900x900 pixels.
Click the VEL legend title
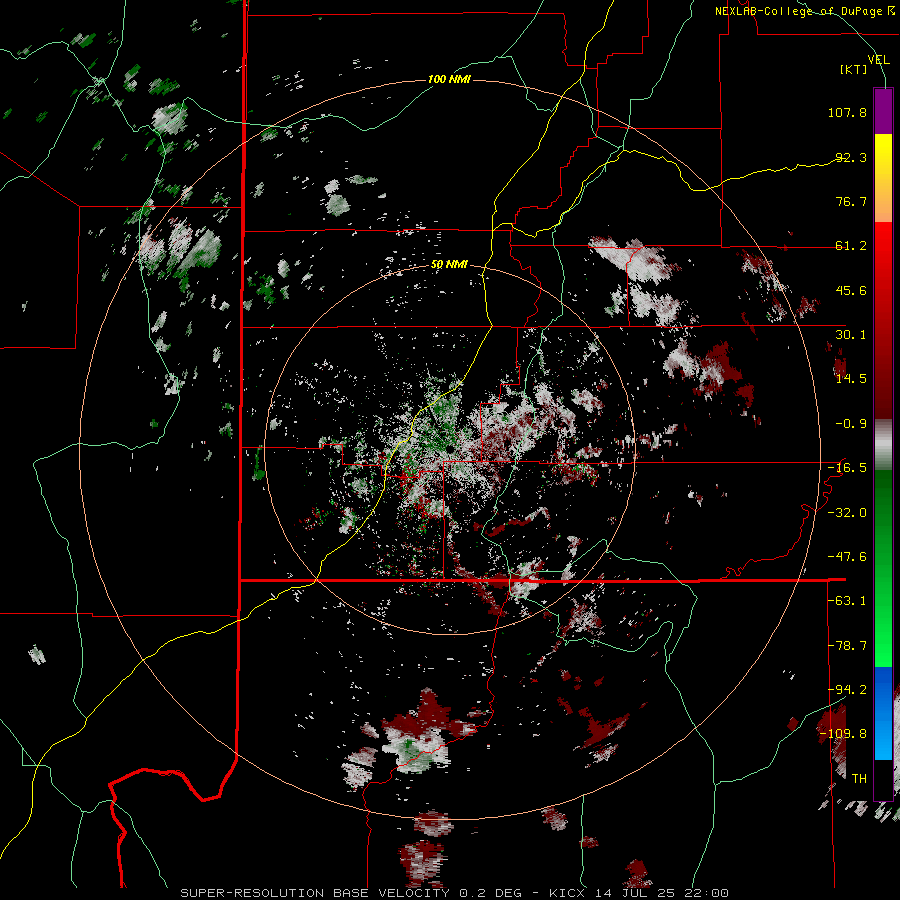pyautogui.click(x=878, y=59)
